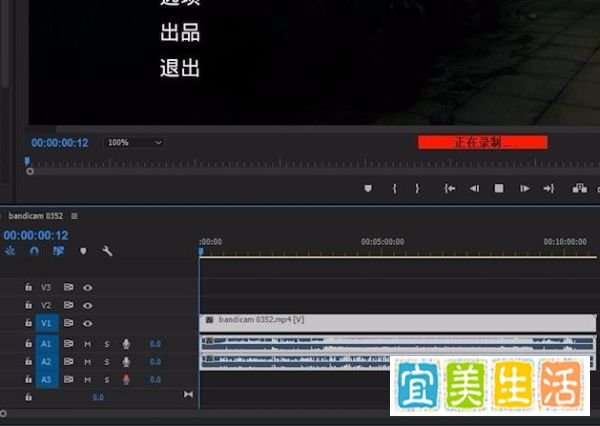Toggle sync lock for A1
Image resolution: width=600 pixels, height=426 pixels.
[x=68, y=343]
